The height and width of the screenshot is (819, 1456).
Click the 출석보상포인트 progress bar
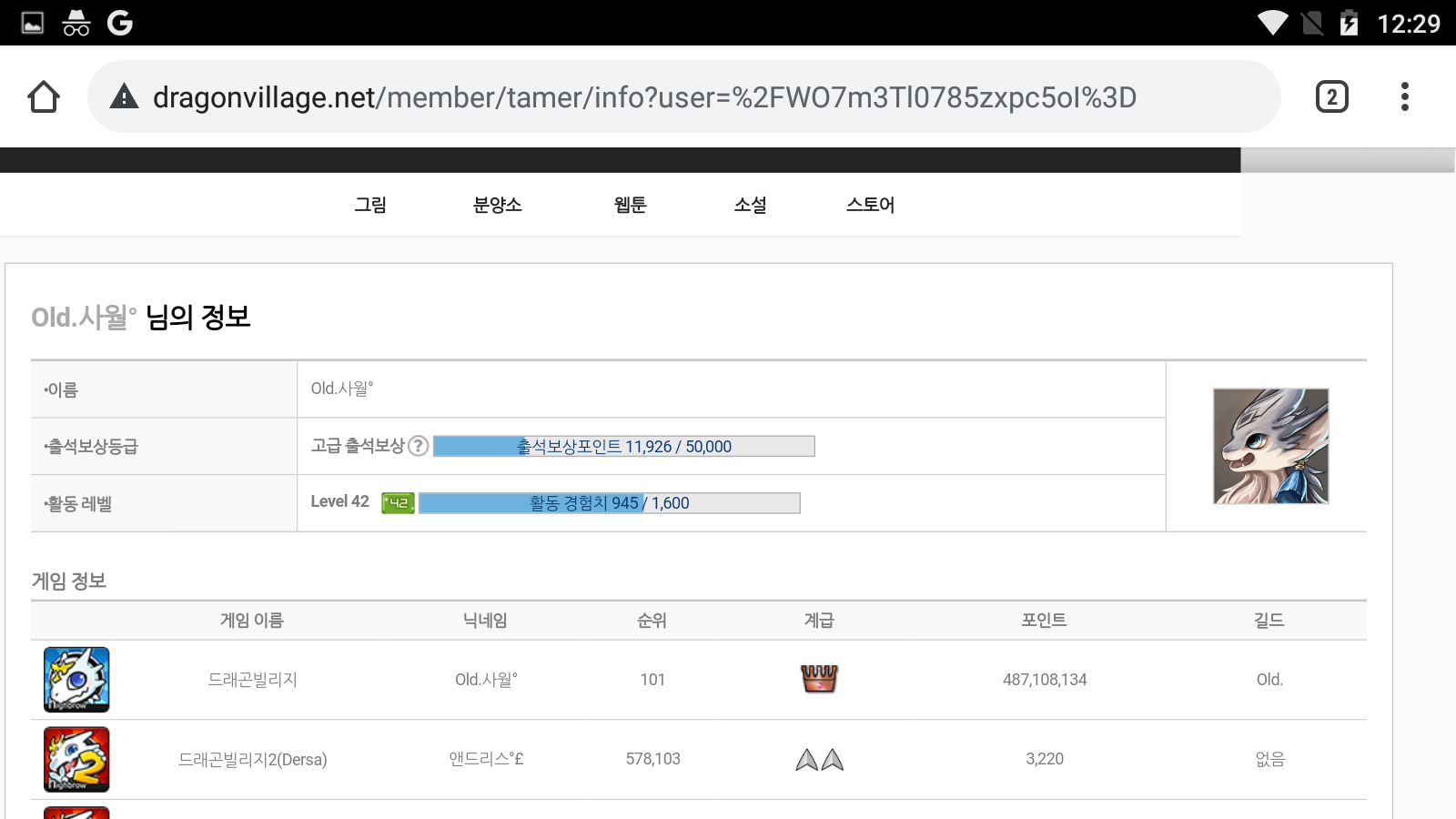click(x=624, y=446)
